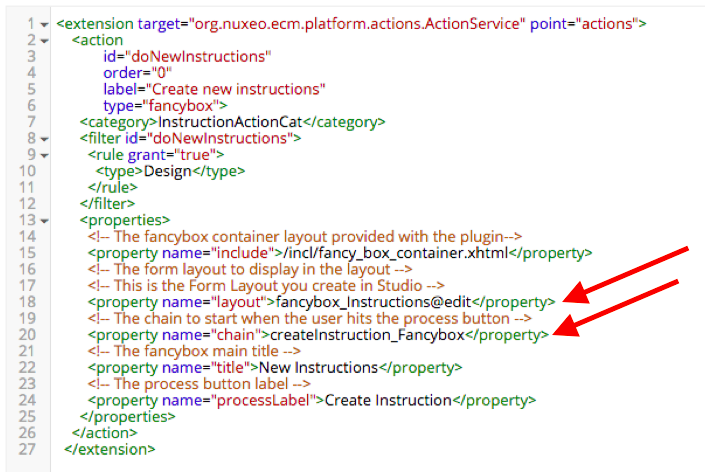The height and width of the screenshot is (472, 705).
Task: Click the createInstruction_Fancybox chain value
Action: (367, 335)
